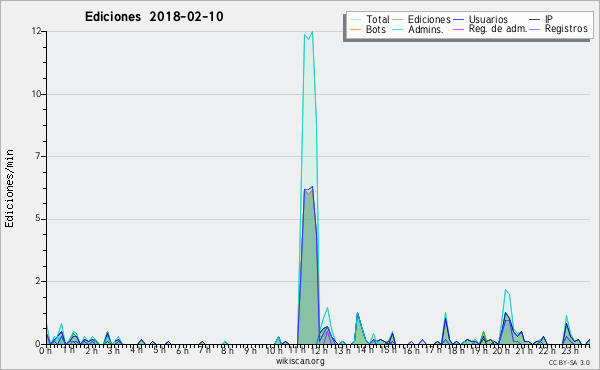Click the x-axis label '12 h'

pos(320,350)
